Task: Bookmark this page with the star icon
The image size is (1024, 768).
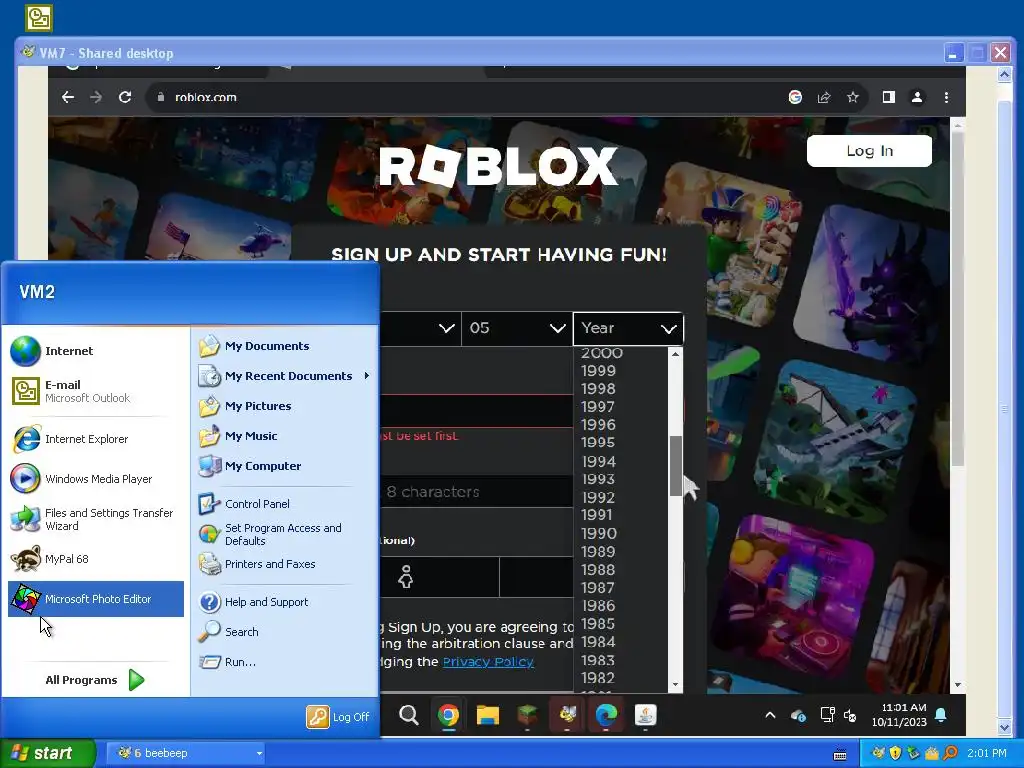Action: (x=852, y=97)
